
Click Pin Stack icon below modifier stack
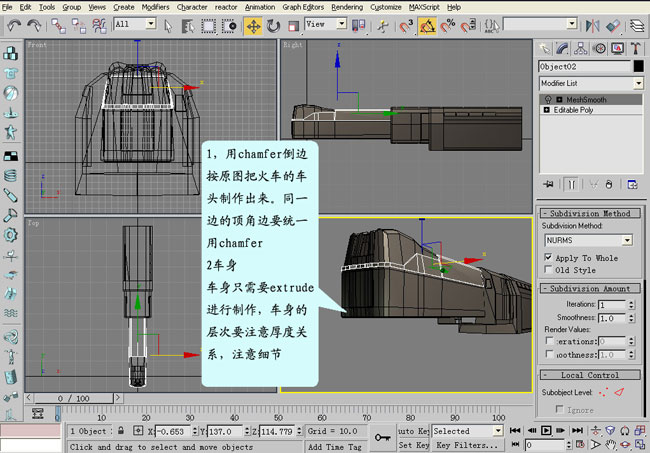548,184
